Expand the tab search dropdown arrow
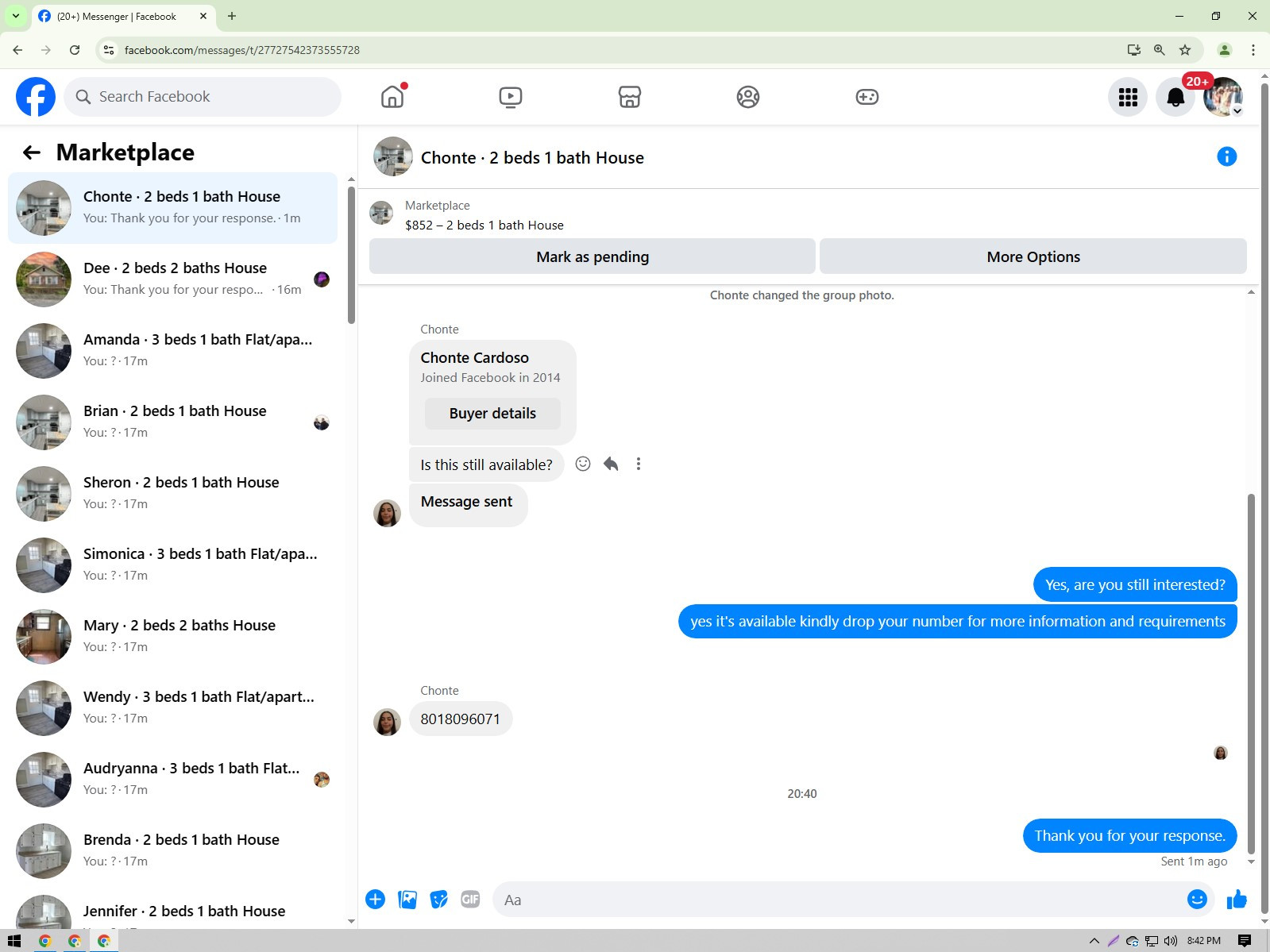Image resolution: width=1270 pixels, height=952 pixels. click(15, 16)
